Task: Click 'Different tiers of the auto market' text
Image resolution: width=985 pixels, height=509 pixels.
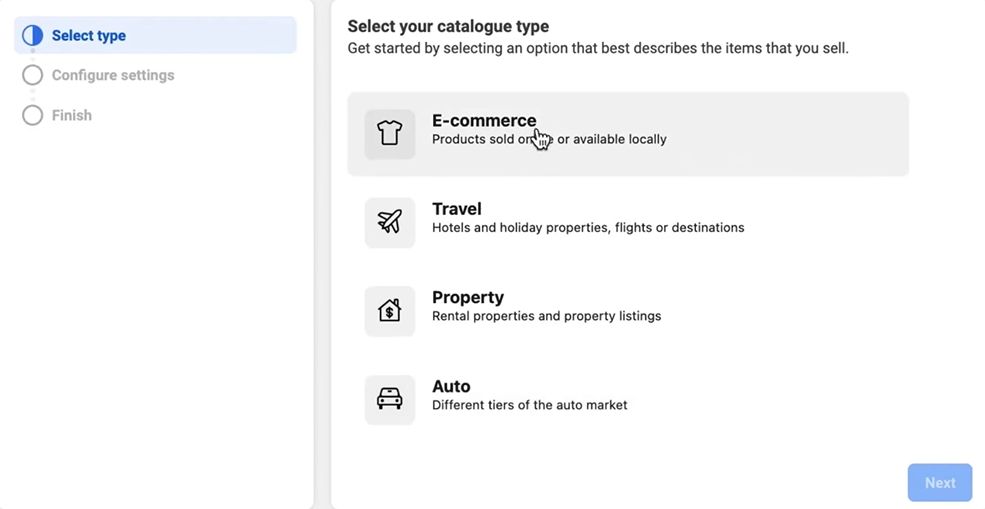Action: 530,405
